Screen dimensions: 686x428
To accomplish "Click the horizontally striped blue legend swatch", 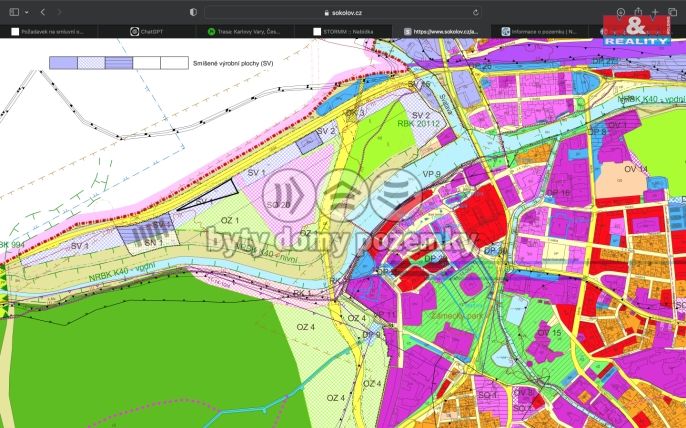I will (x=118, y=62).
